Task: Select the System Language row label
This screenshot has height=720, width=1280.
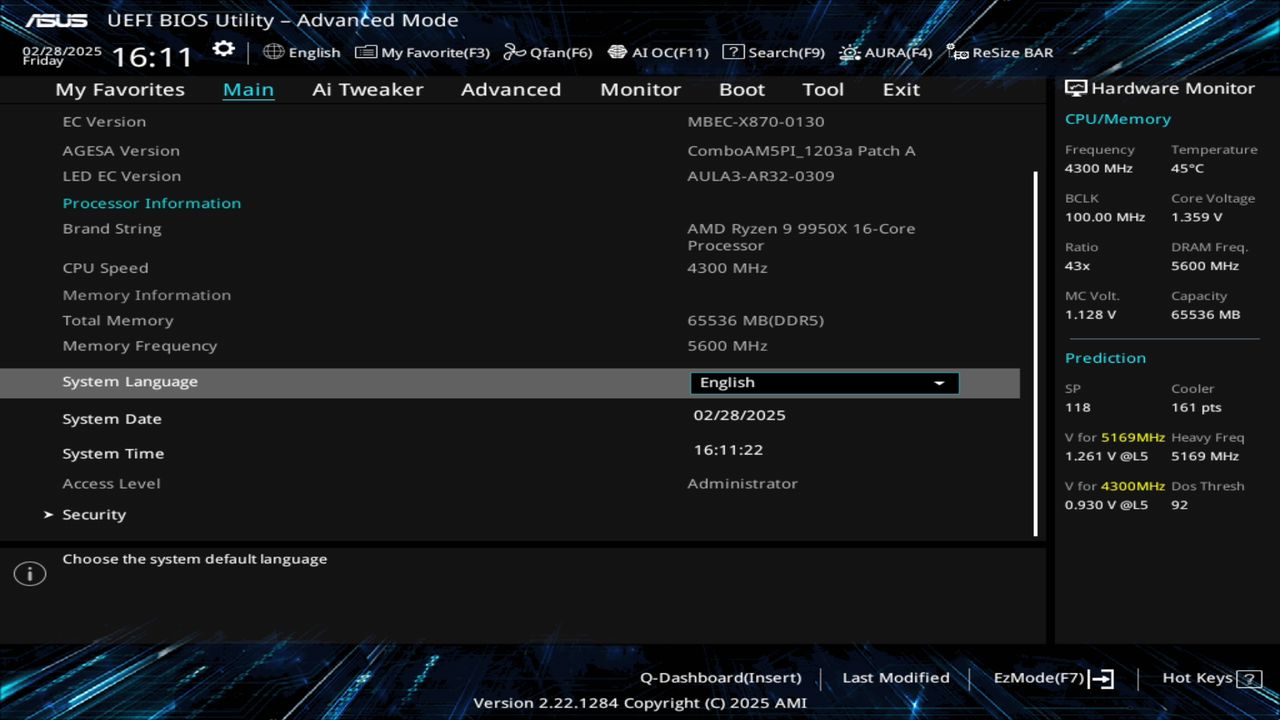Action: point(130,382)
